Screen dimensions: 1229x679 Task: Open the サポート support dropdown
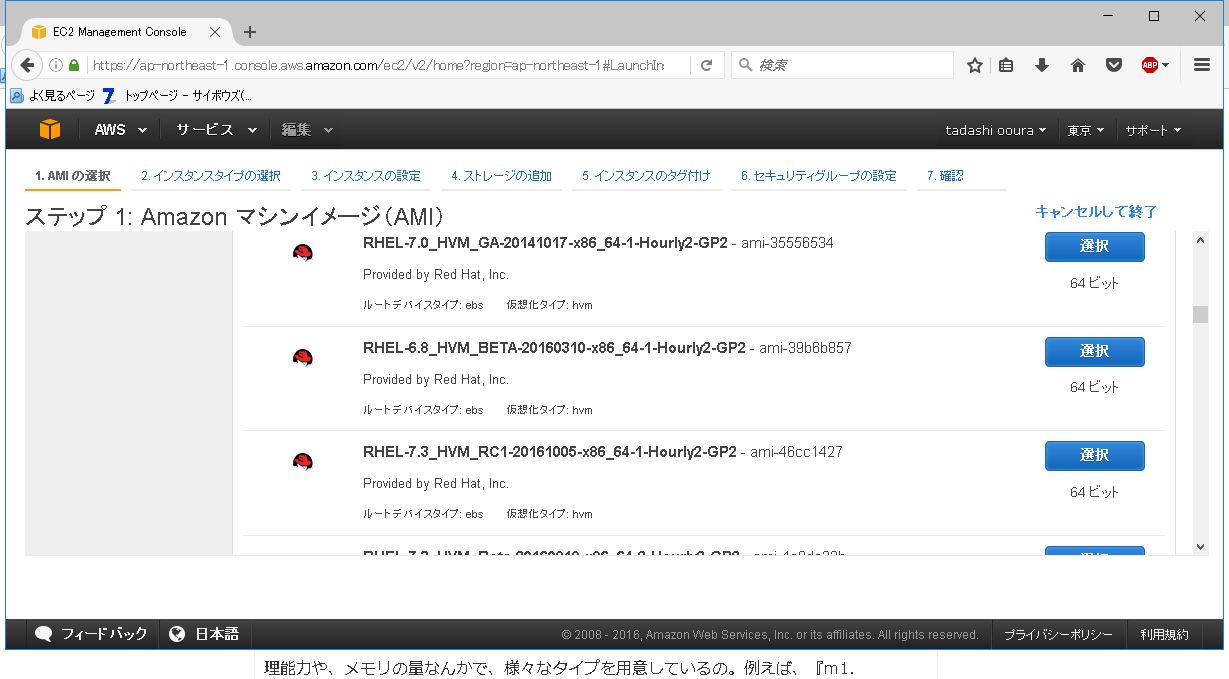pos(1153,130)
